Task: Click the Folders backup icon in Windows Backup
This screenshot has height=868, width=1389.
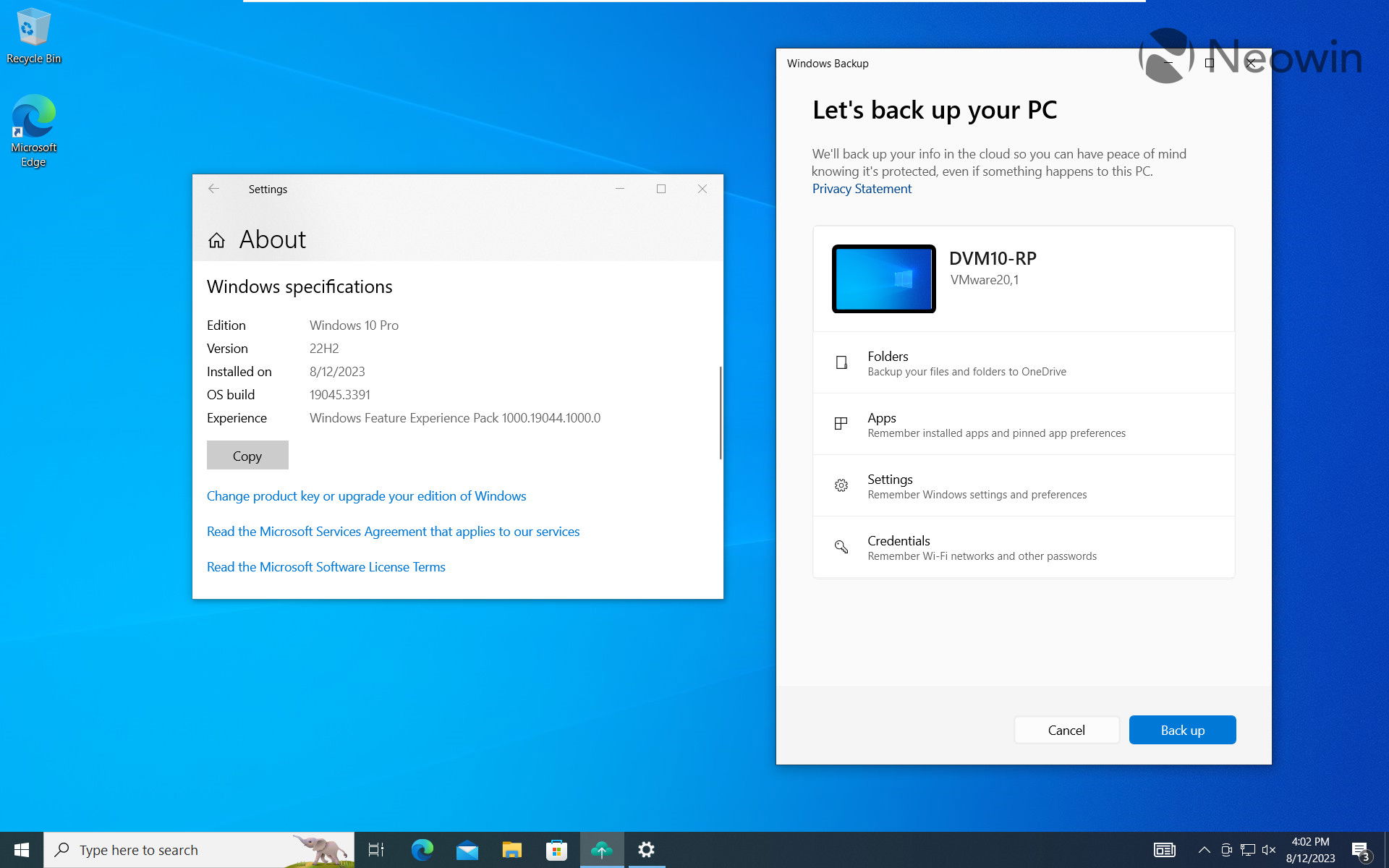Action: coord(840,362)
